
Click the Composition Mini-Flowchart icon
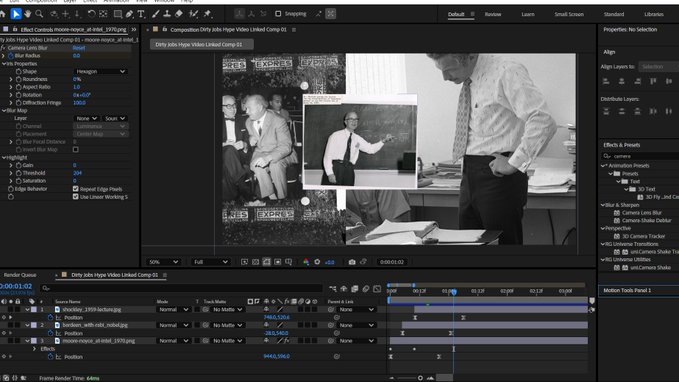click(x=333, y=289)
